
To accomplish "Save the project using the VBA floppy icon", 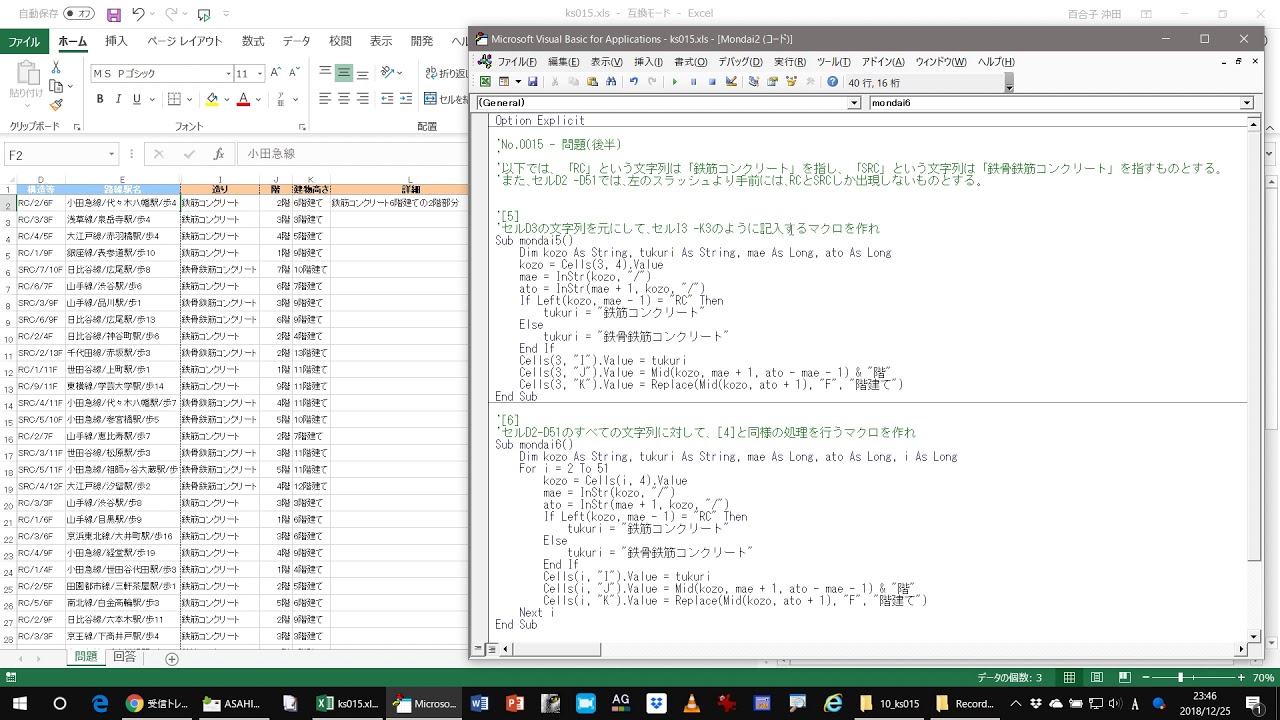I will [533, 82].
